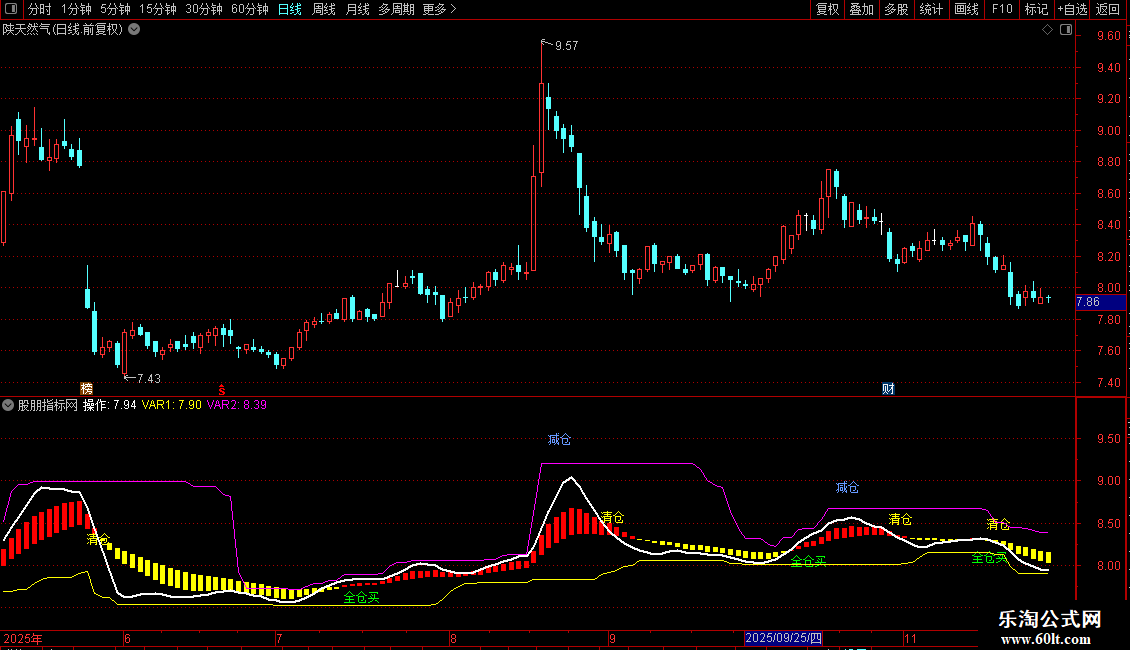The height and width of the screenshot is (650, 1130).
Task: Open the 画线 drawing tools
Action: pos(966,9)
